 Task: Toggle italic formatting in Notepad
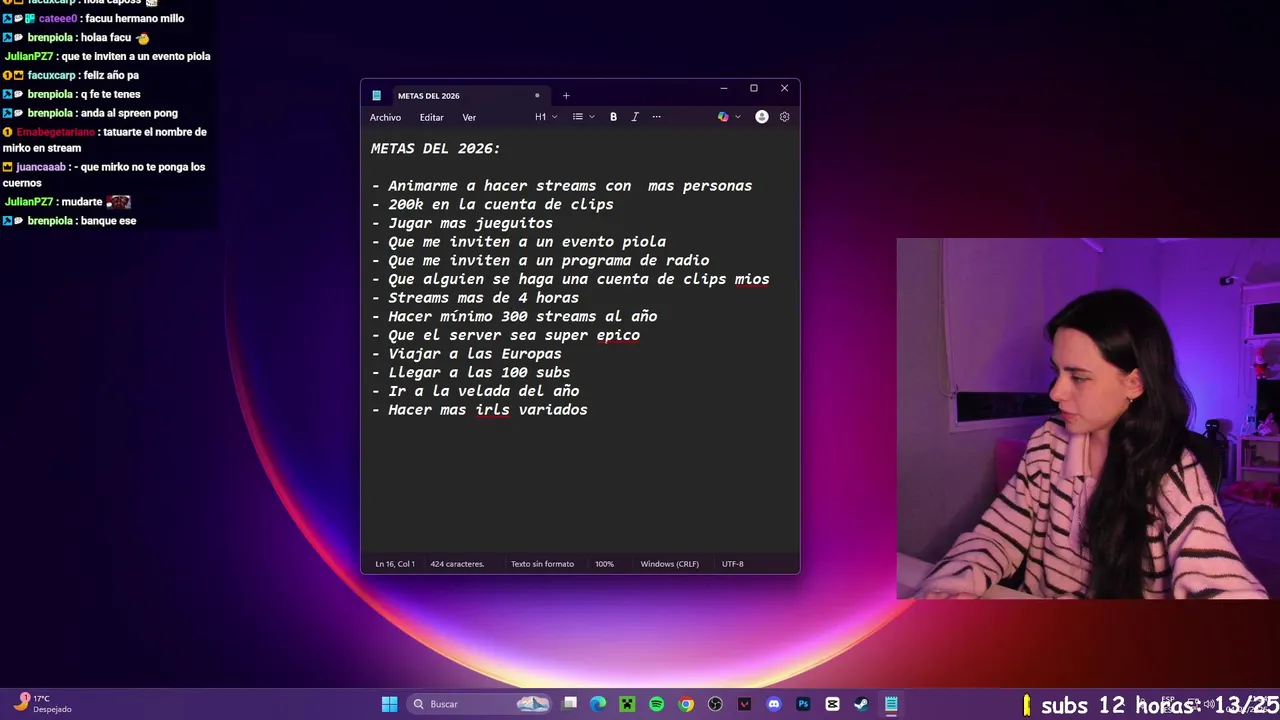(x=635, y=117)
